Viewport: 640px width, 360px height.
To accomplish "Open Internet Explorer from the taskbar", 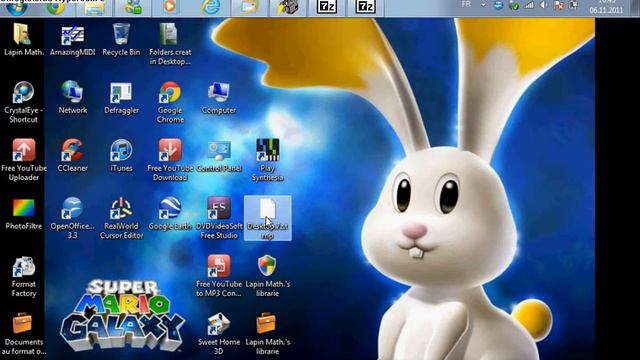I will click(x=211, y=7).
